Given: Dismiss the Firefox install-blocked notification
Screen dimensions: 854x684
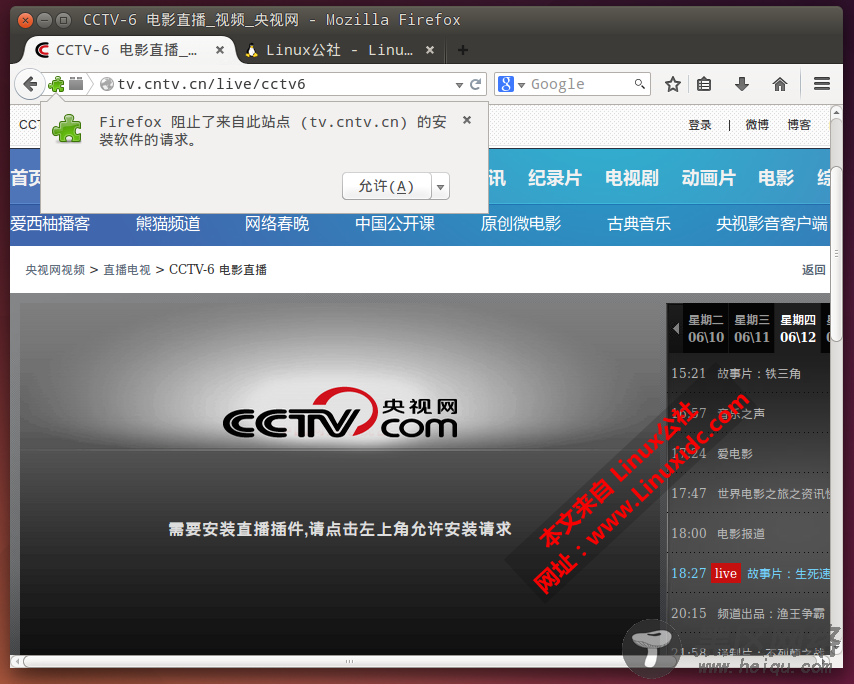Looking at the screenshot, I should [x=467, y=120].
